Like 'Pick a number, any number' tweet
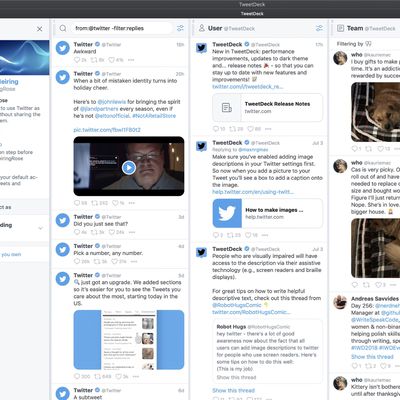This screenshot has height=400, width=400. click(x=114, y=261)
